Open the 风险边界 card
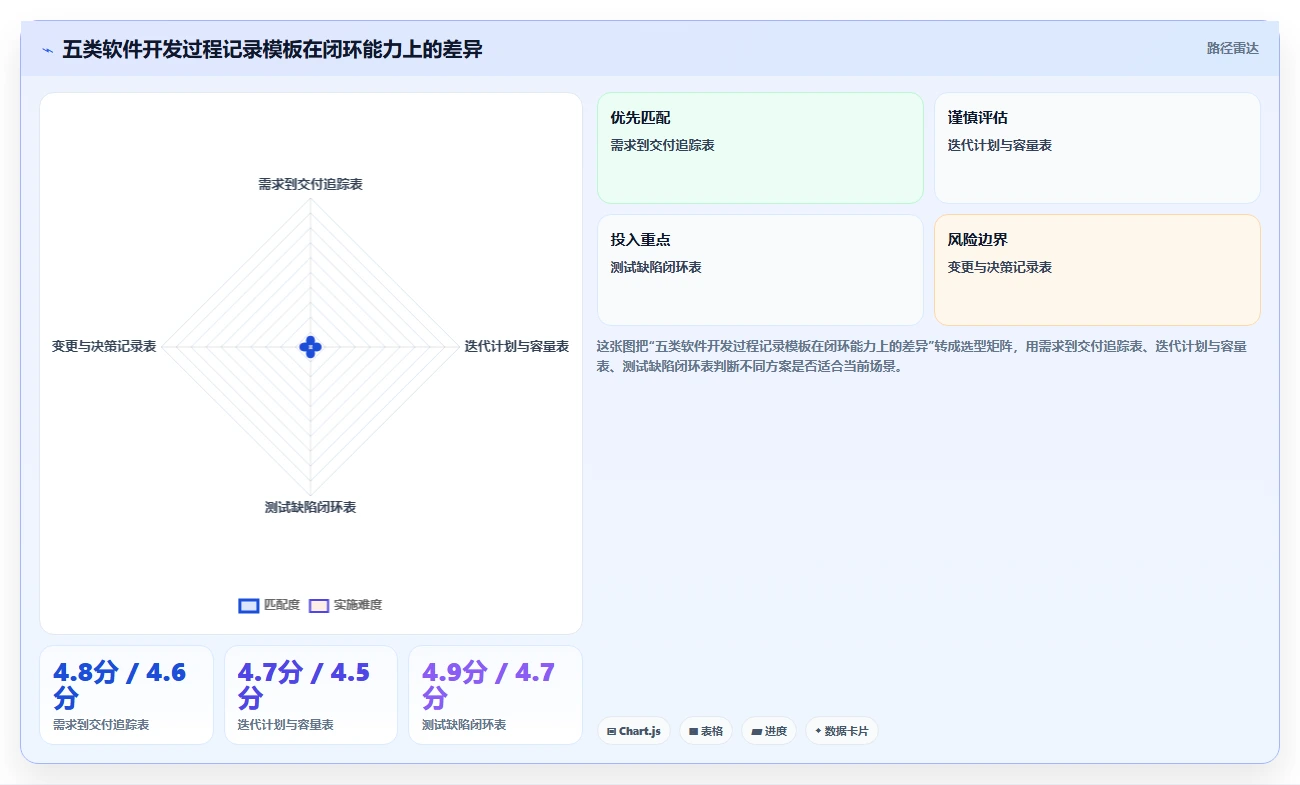 click(1097, 270)
